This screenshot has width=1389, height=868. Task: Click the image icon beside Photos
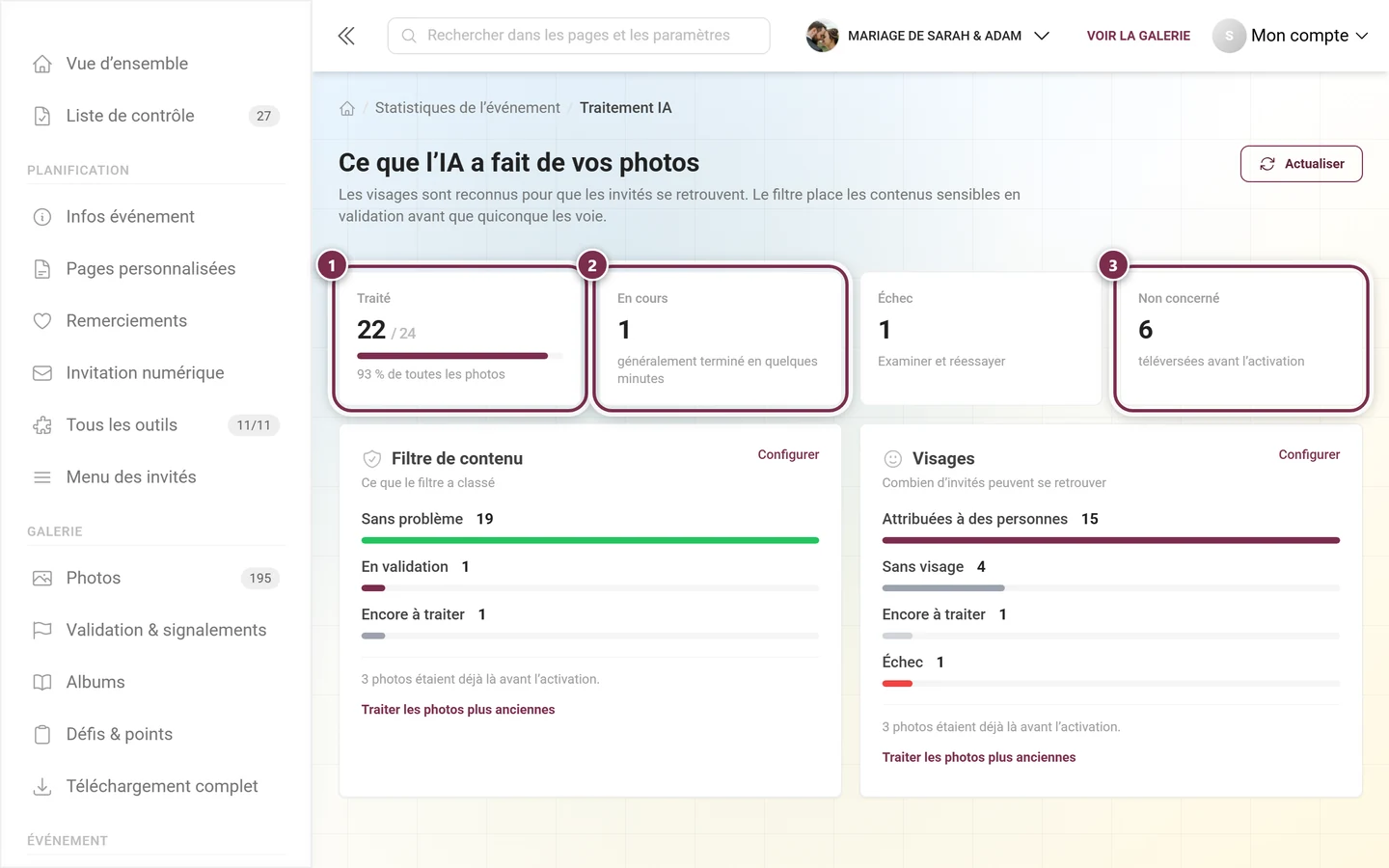tap(42, 579)
